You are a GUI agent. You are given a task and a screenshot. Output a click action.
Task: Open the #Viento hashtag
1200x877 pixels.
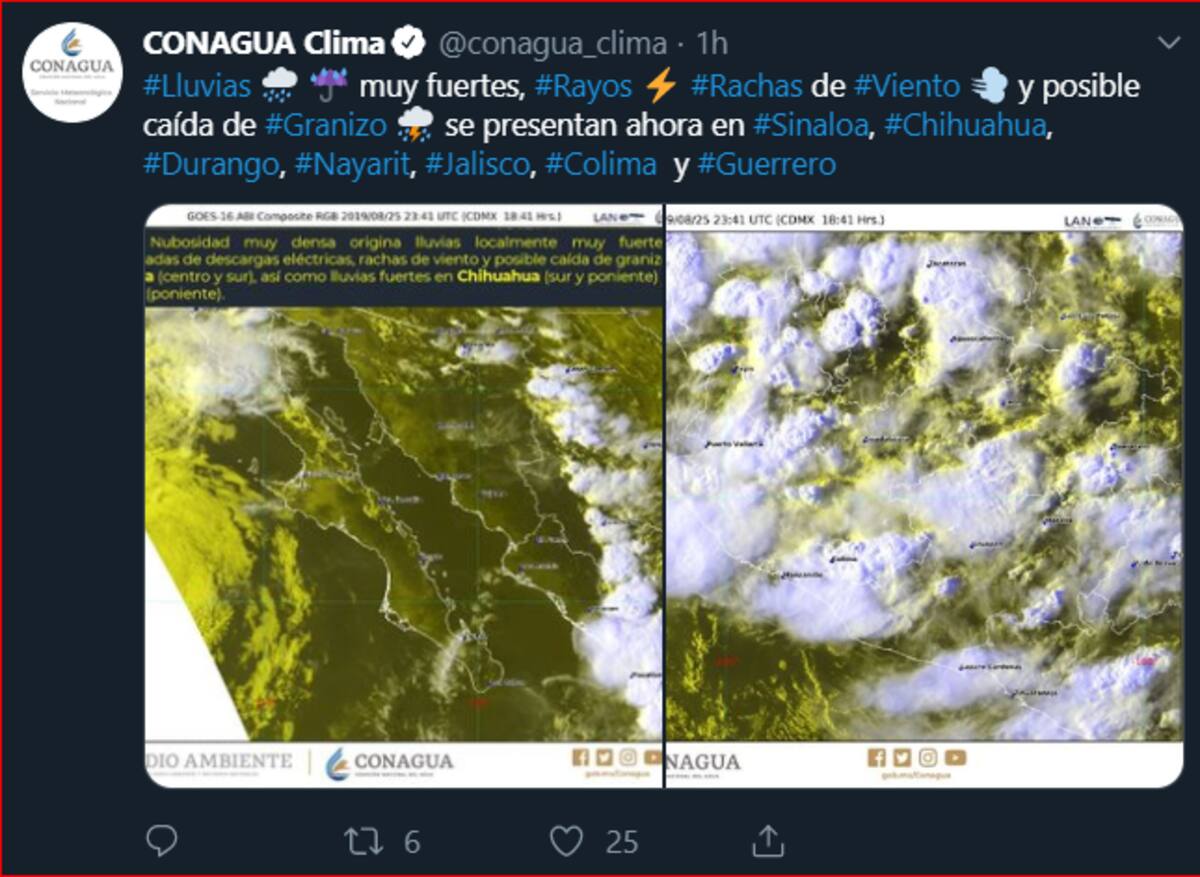(906, 86)
